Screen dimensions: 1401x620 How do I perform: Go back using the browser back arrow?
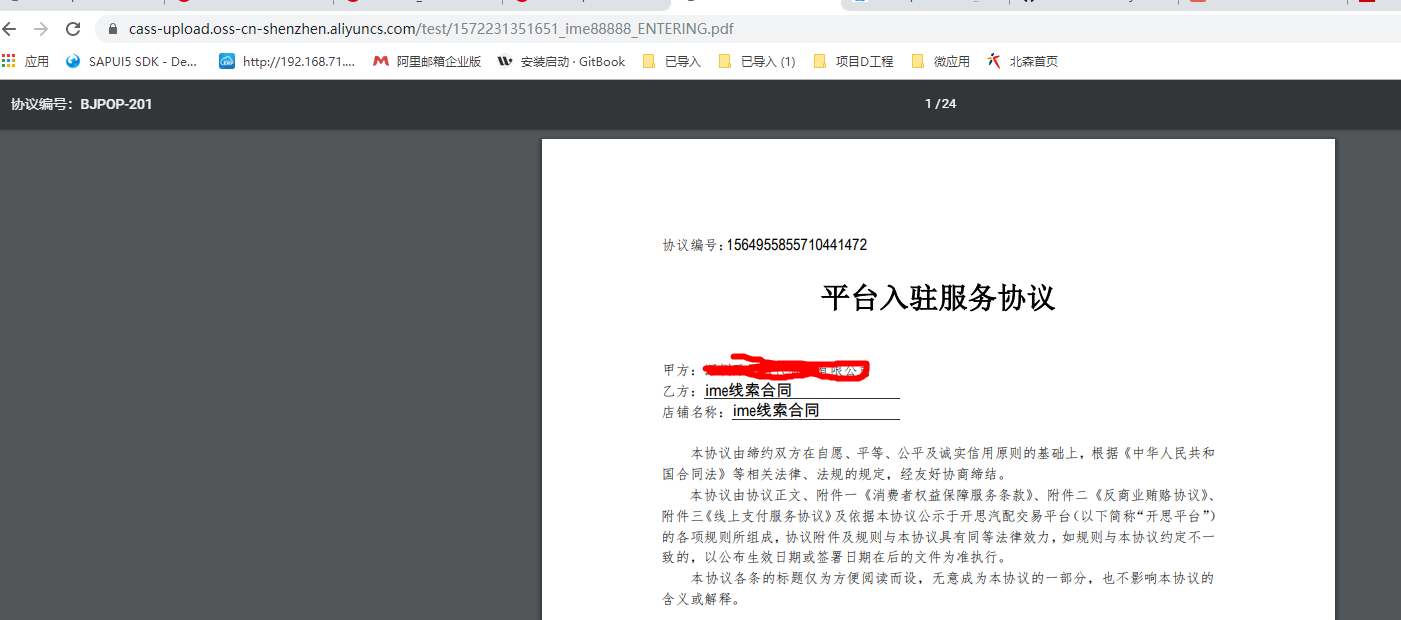coord(10,29)
